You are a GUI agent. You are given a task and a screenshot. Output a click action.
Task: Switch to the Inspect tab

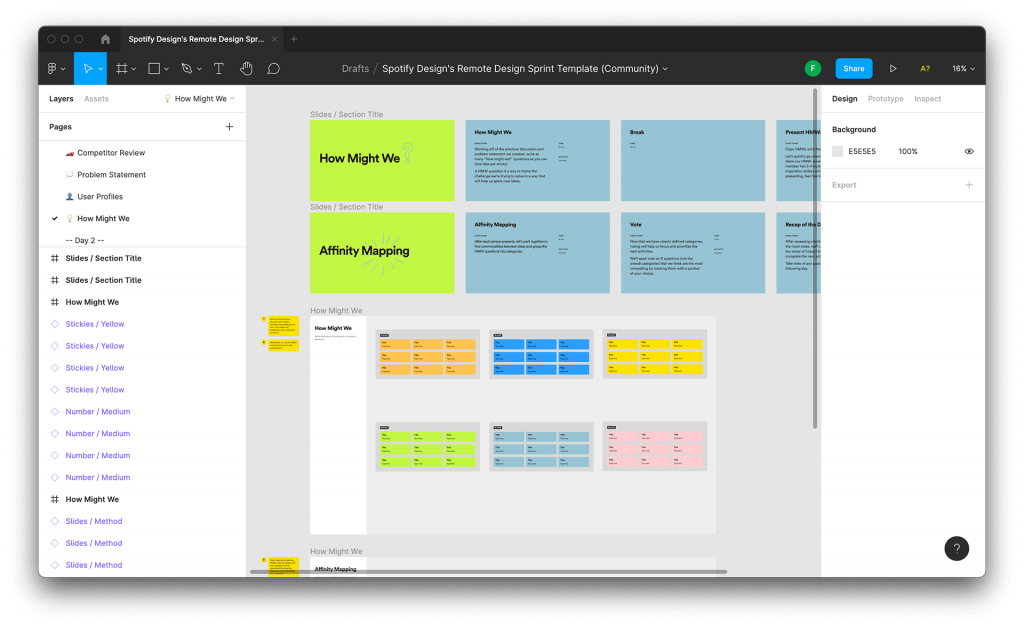coord(927,99)
